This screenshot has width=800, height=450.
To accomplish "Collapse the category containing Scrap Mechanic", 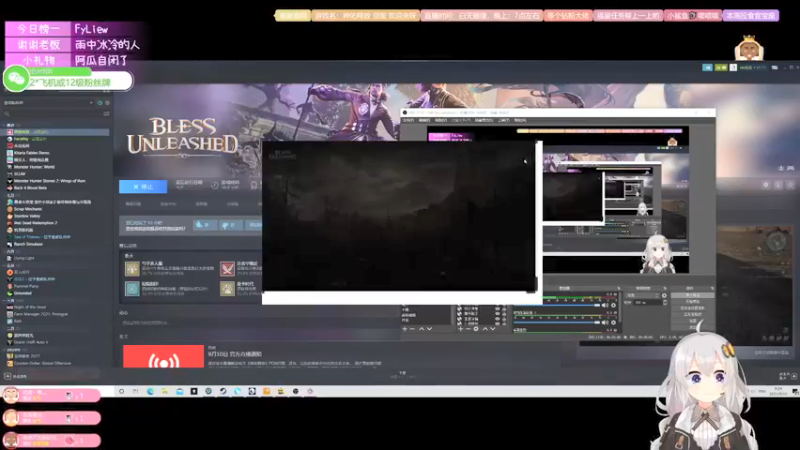I will [x=5, y=195].
